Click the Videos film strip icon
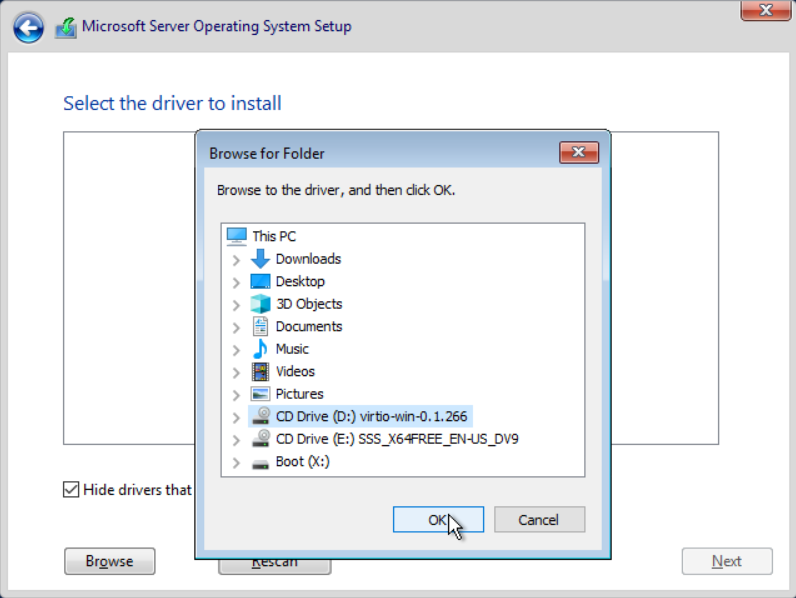The height and width of the screenshot is (598, 796). (260, 372)
